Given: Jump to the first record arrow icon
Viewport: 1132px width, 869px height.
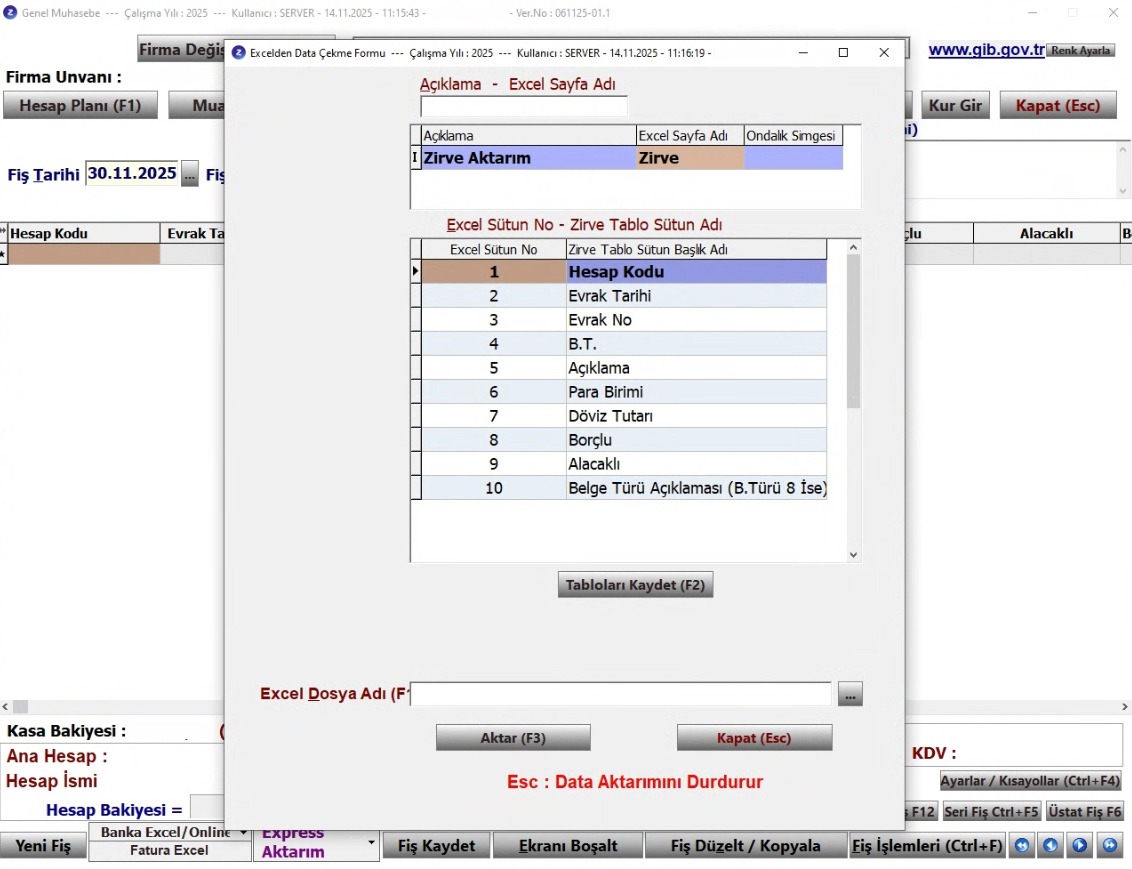Looking at the screenshot, I should [1021, 846].
